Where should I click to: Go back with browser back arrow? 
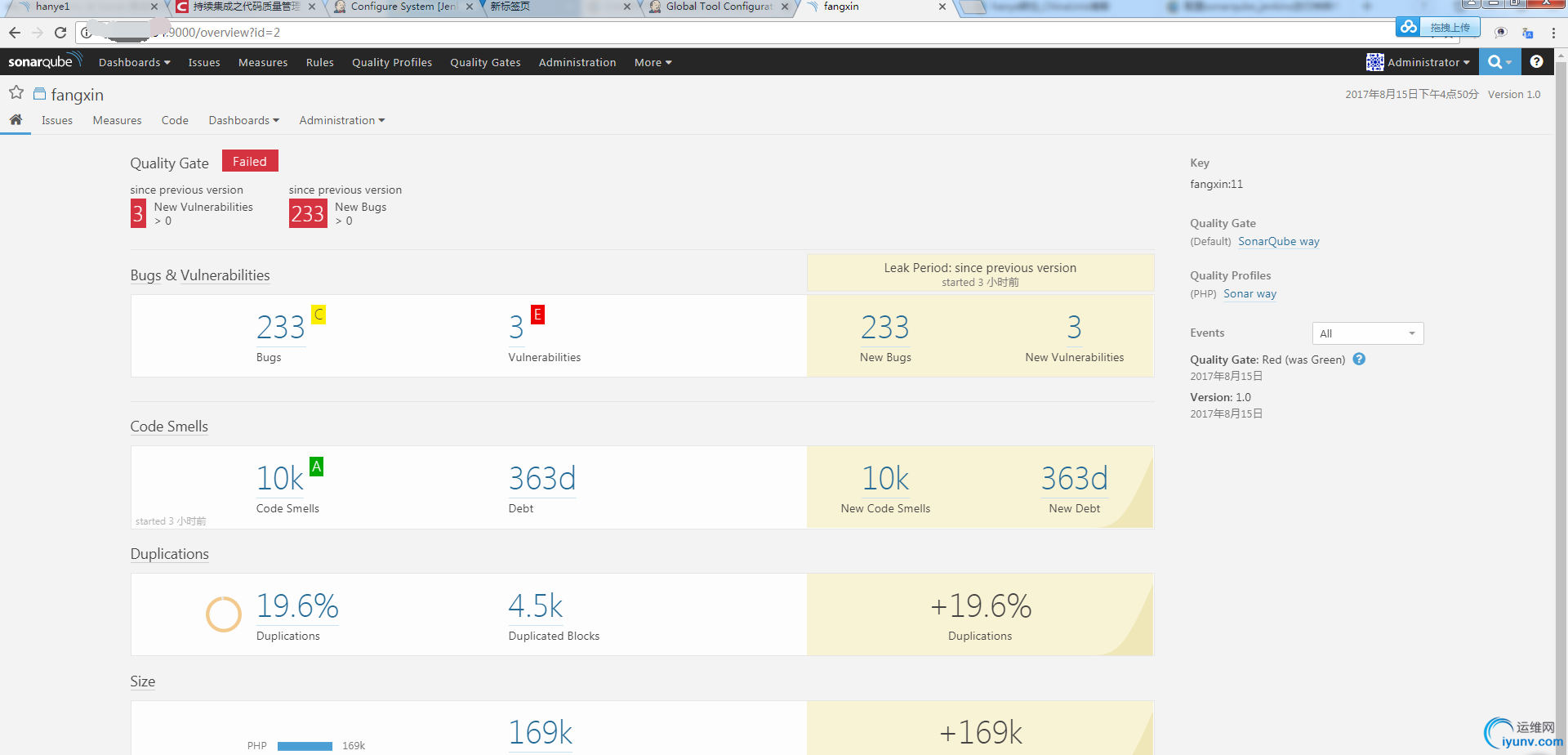[x=15, y=33]
